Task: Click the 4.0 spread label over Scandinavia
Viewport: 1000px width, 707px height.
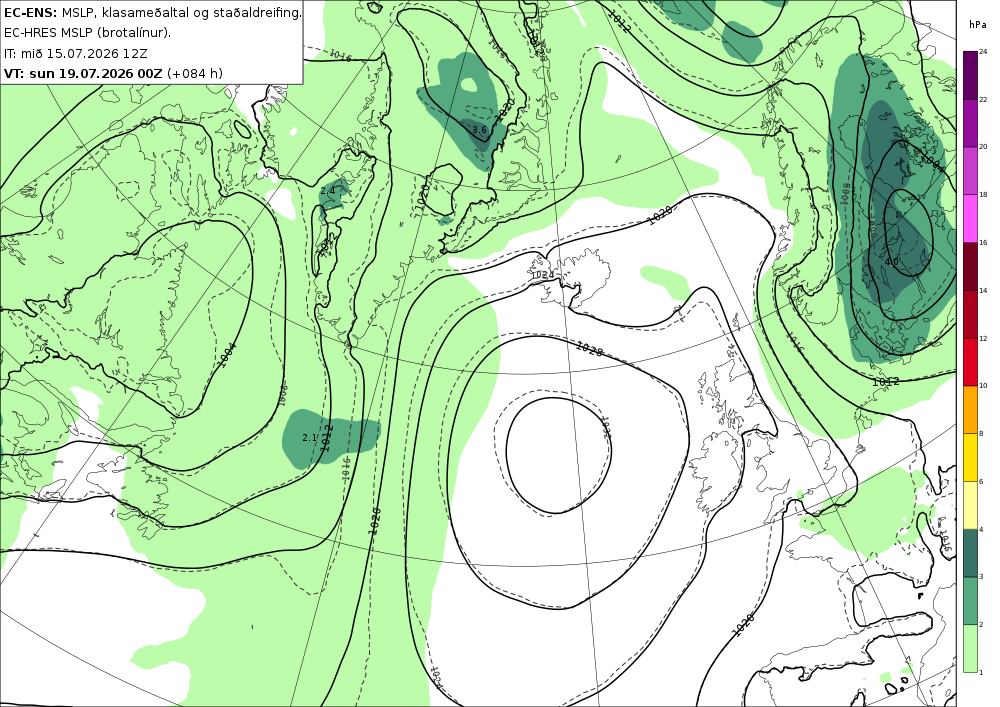Action: pos(892,261)
